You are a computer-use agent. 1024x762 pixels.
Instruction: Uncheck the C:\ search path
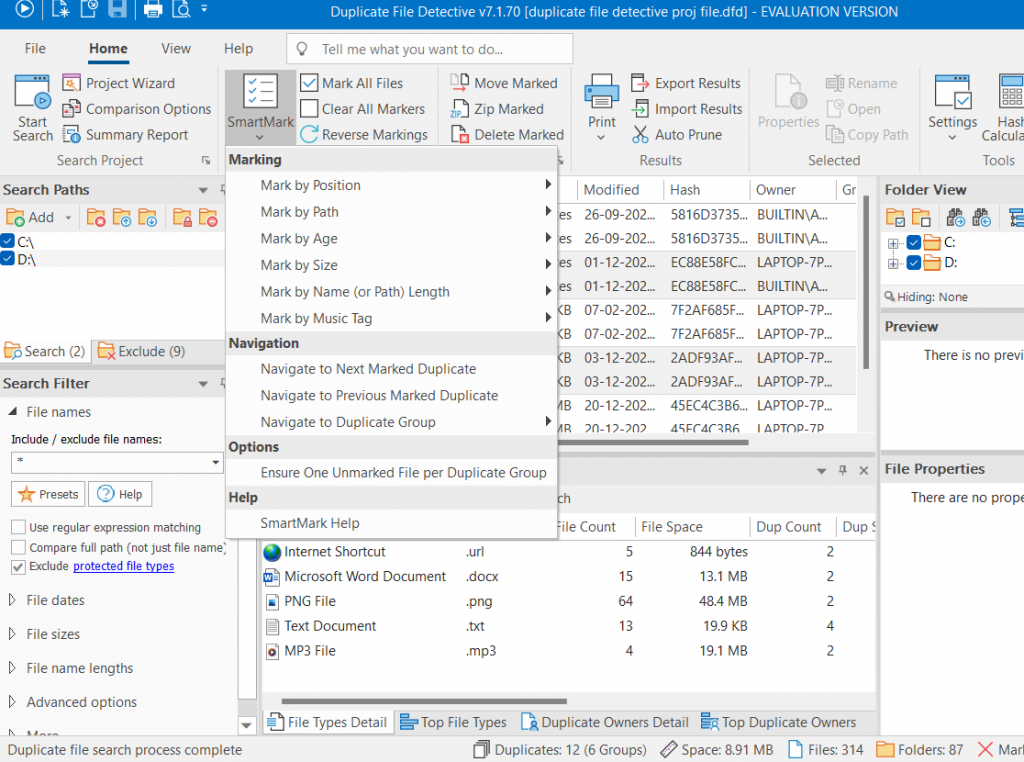point(8,242)
